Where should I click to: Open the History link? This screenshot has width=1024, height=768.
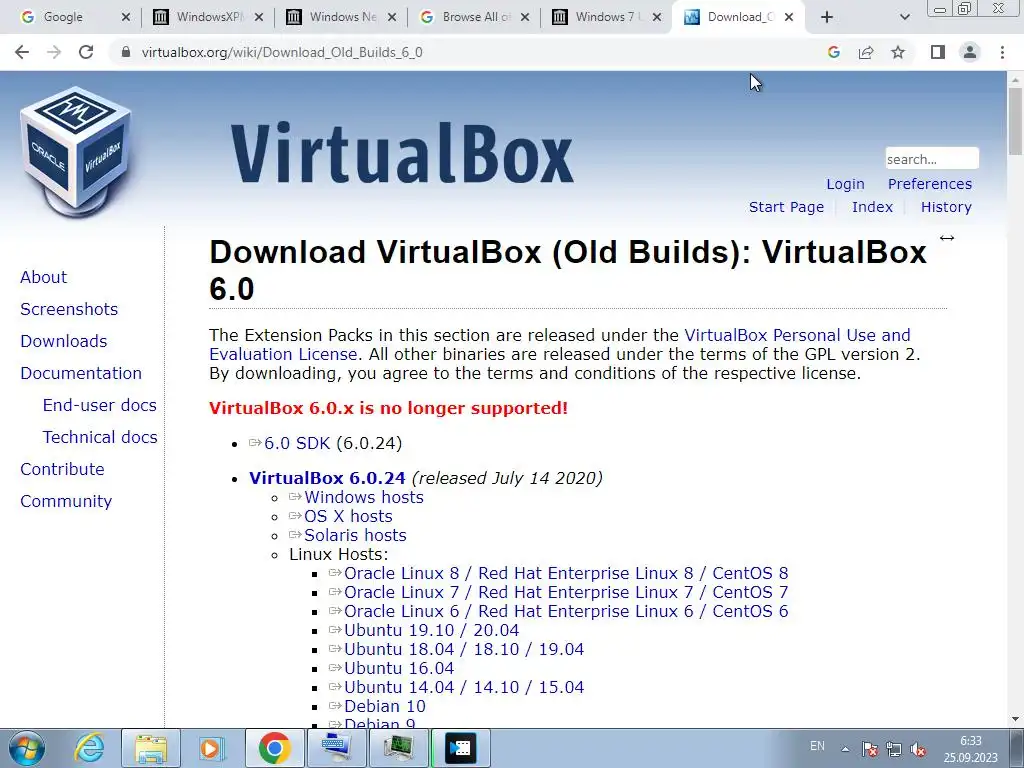pyautogui.click(x=946, y=207)
